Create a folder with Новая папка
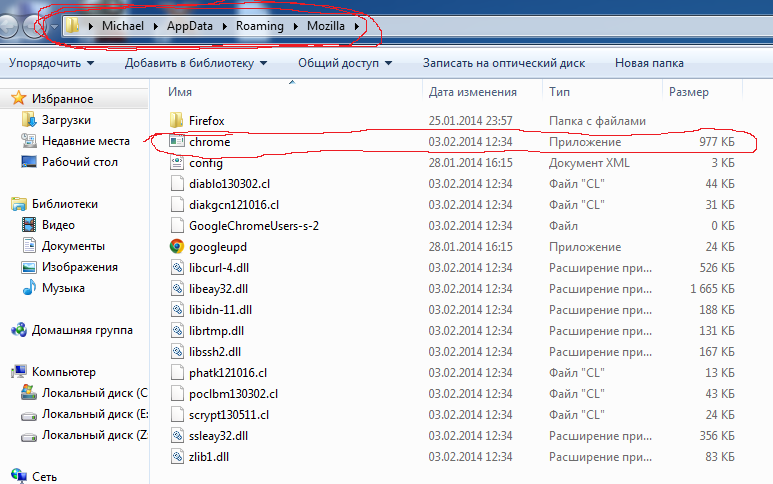 pyautogui.click(x=649, y=63)
